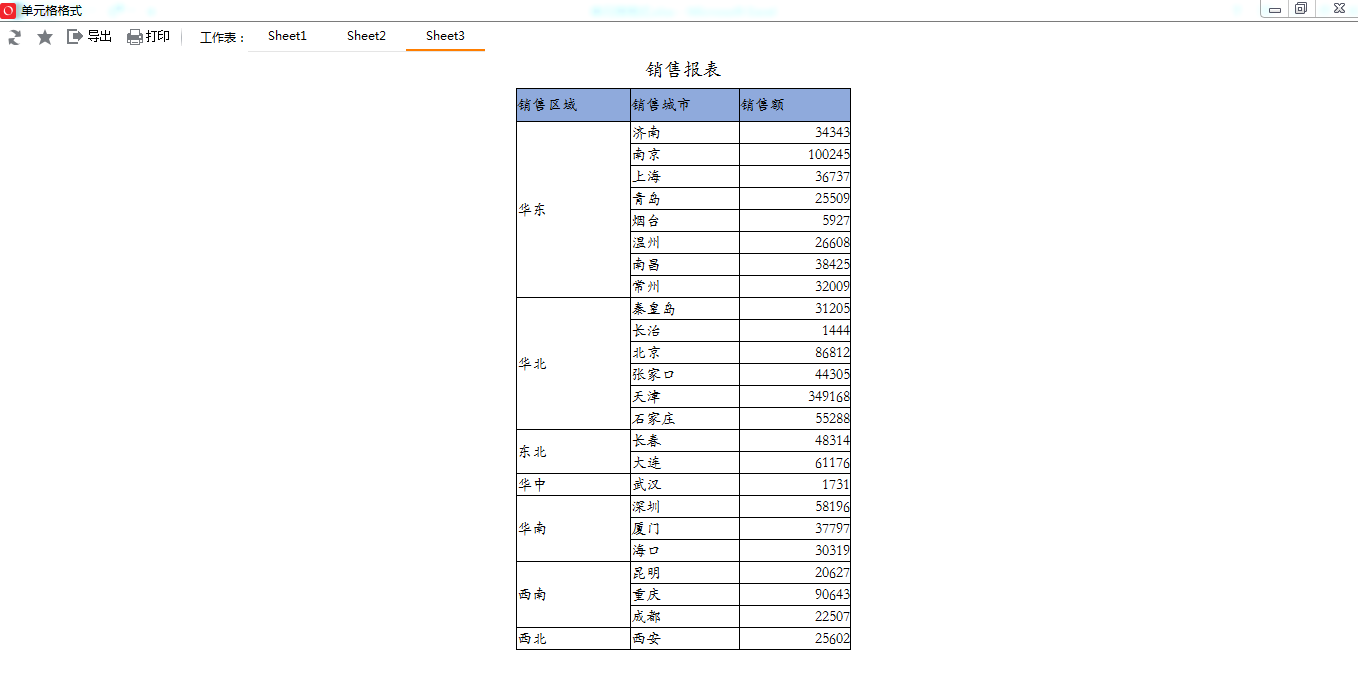
Task: Click the sales value 5927
Action: pyautogui.click(x=836, y=221)
